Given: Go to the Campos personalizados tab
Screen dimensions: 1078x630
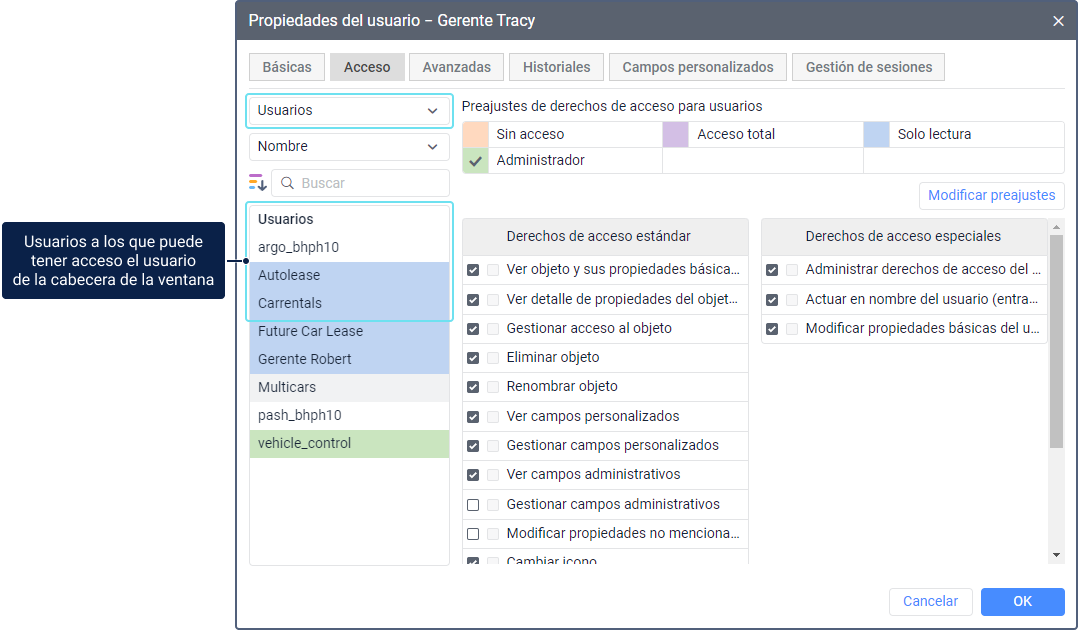Looking at the screenshot, I should 697,67.
